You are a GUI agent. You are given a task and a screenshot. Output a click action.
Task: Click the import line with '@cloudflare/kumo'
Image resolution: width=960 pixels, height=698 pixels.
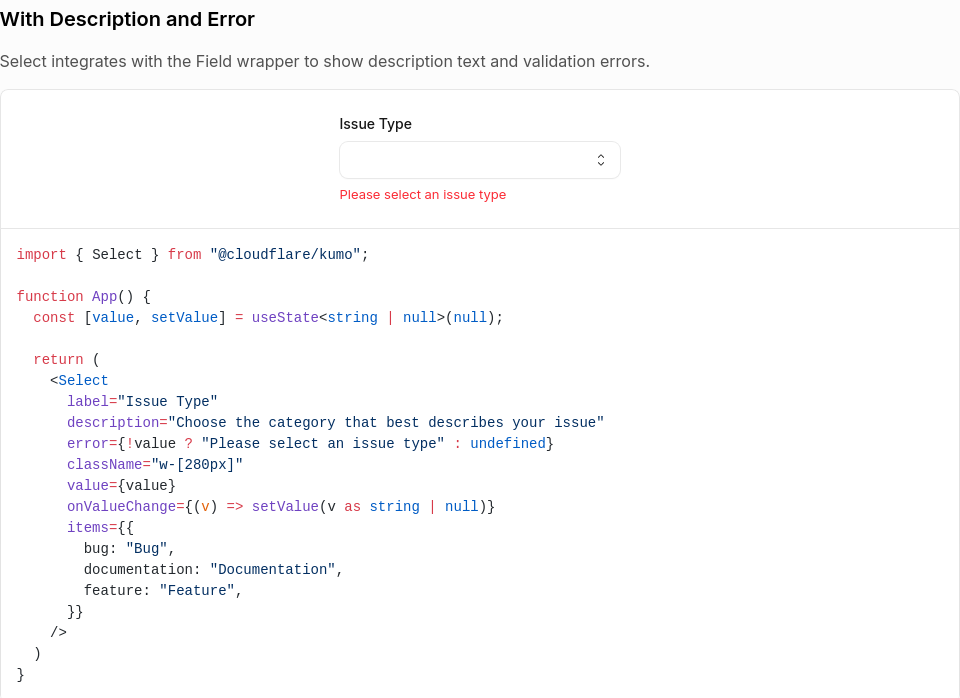tap(192, 255)
